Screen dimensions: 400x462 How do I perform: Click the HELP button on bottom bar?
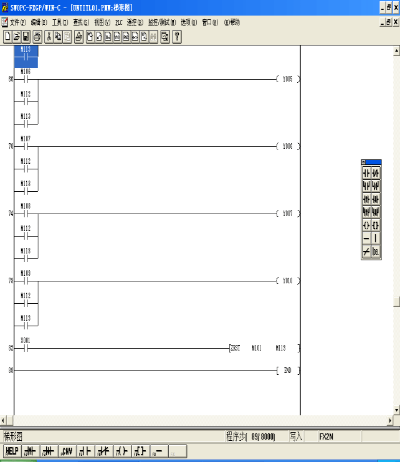pyautogui.click(x=12, y=451)
